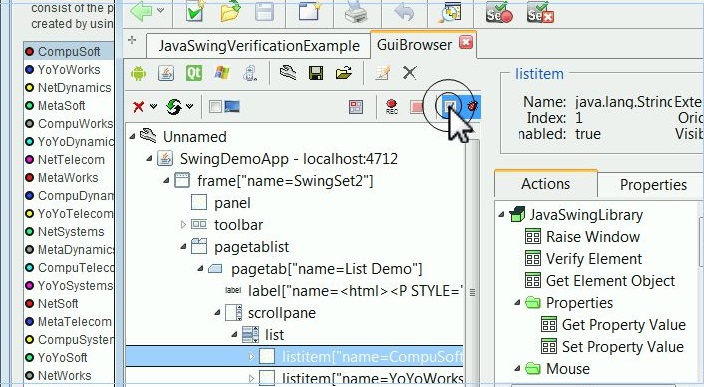The image size is (704, 387).
Task: Click the gray undo arrow icon
Action: [x=404, y=12]
